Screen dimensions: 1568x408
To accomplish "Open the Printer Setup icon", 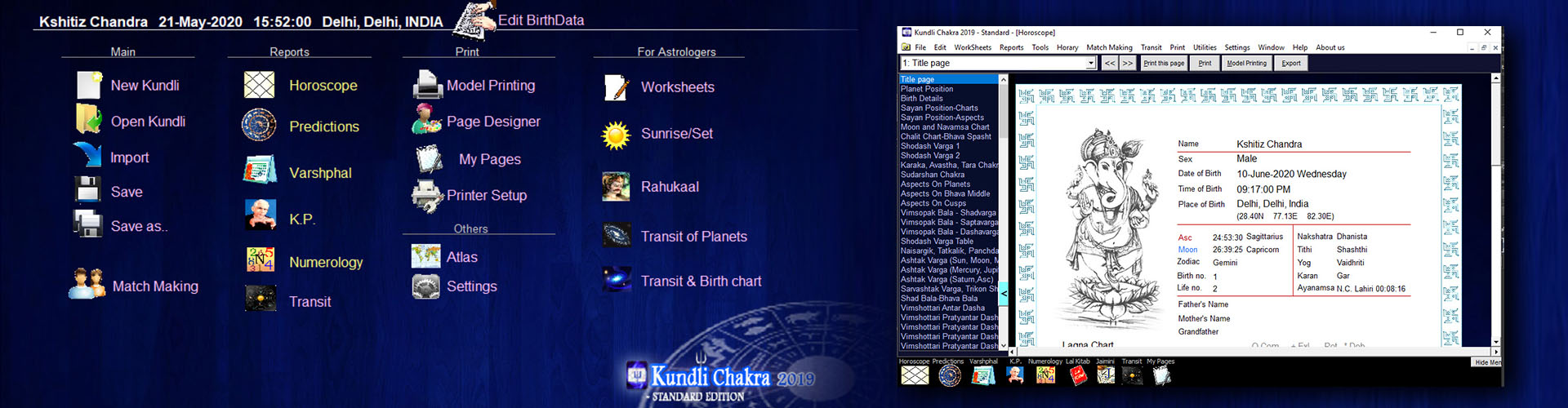I will tap(427, 196).
